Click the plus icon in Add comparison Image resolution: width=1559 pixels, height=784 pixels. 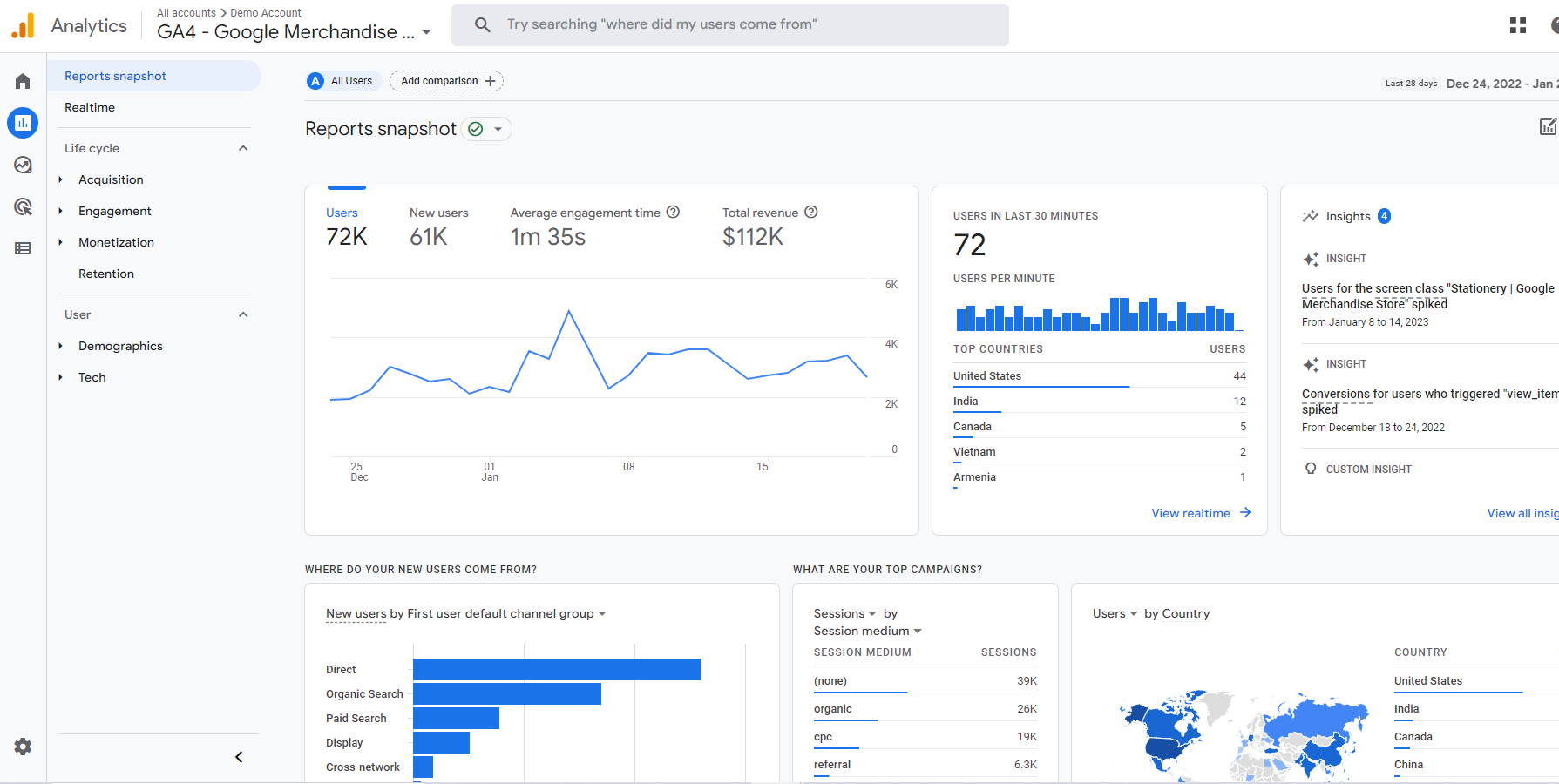pos(490,81)
